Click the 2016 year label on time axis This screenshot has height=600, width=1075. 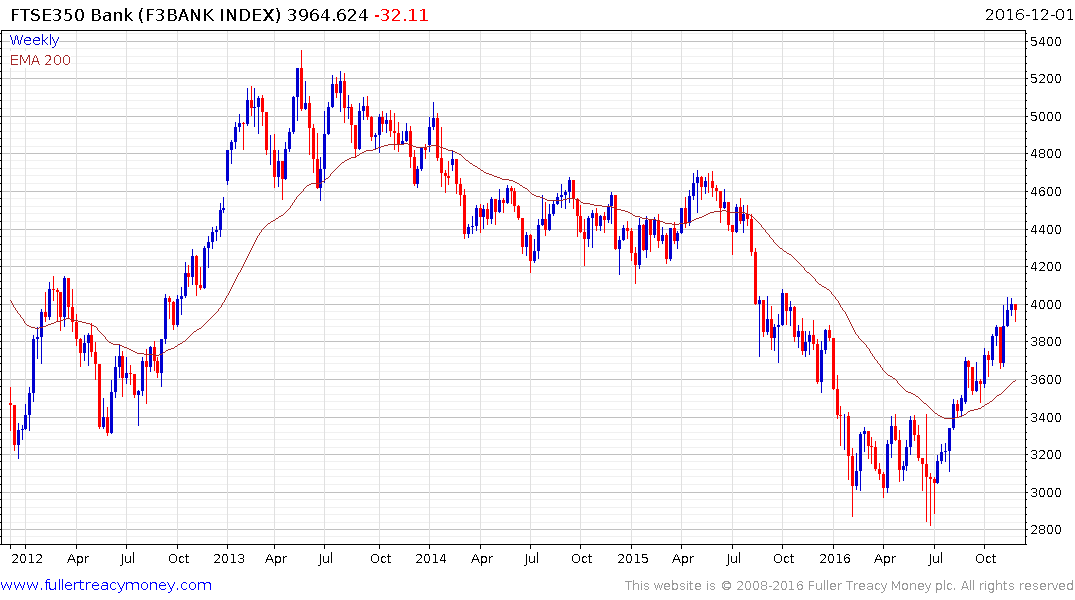coord(834,558)
